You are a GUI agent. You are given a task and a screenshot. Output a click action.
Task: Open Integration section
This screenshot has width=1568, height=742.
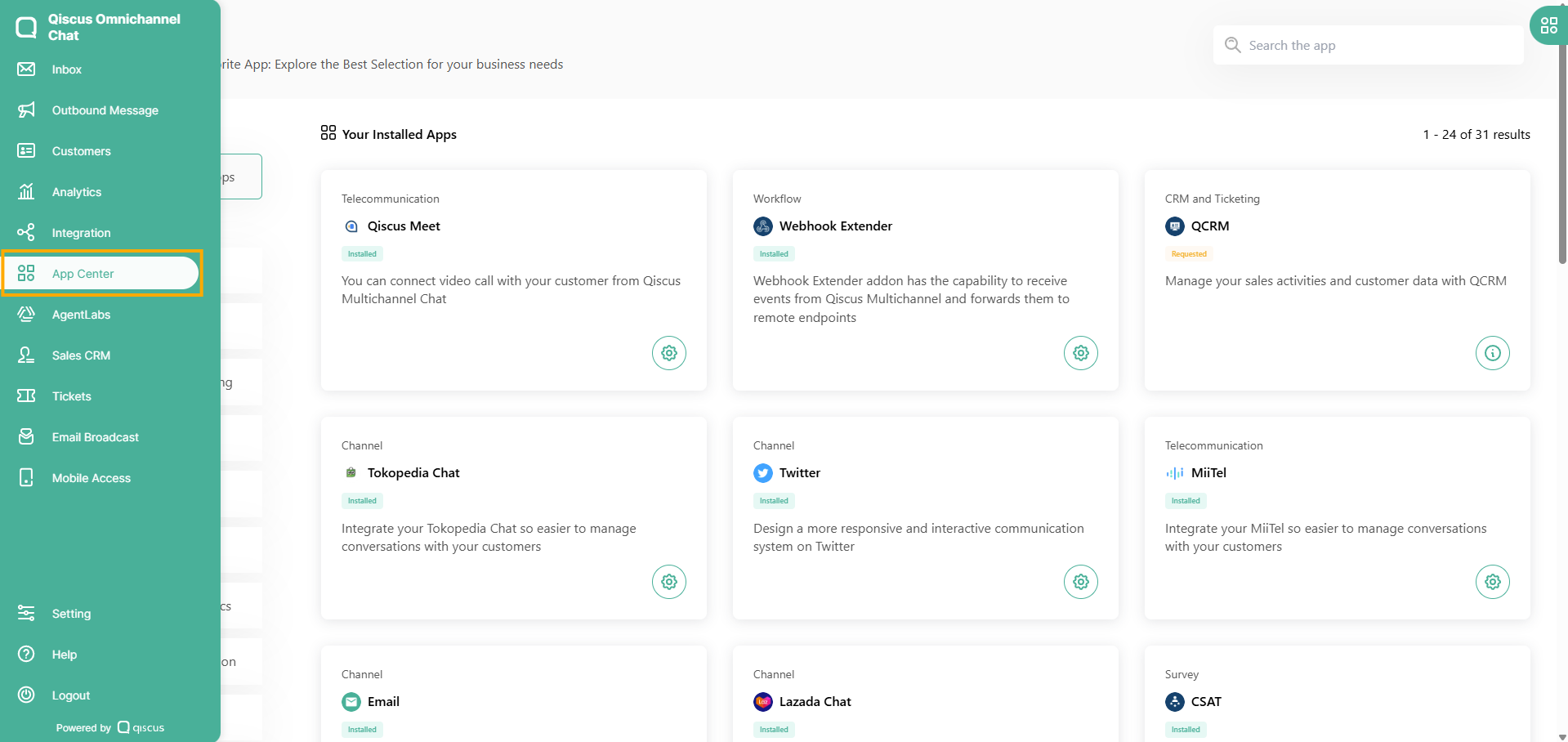click(x=81, y=233)
